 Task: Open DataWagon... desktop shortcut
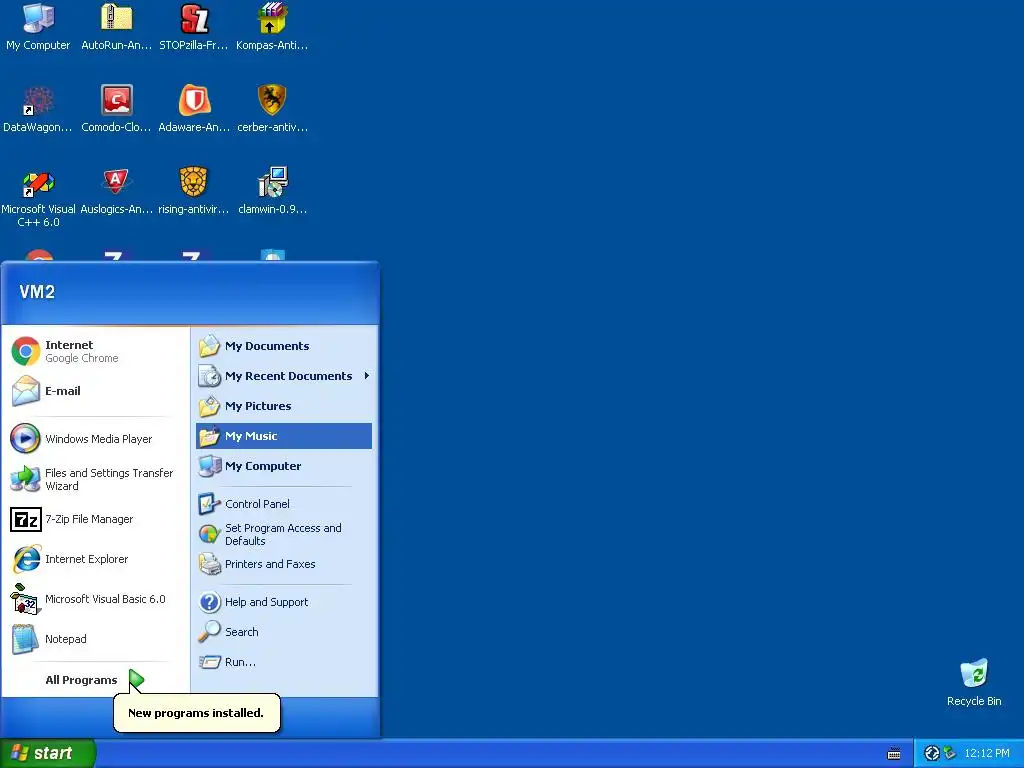[x=38, y=108]
